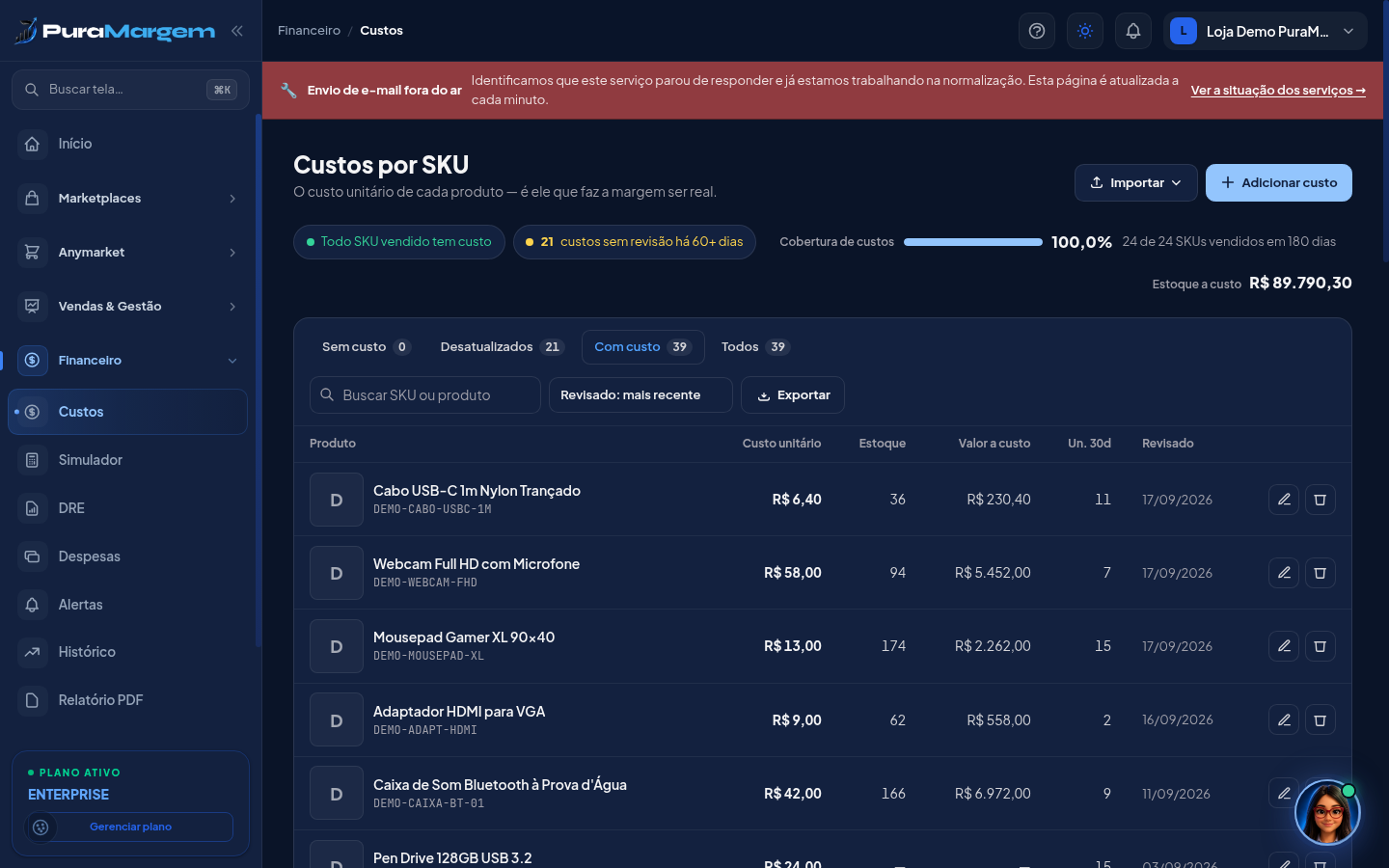Filter by '21 custos sem revisão há 60+ dias'
This screenshot has height=868, width=1389.
(x=635, y=242)
